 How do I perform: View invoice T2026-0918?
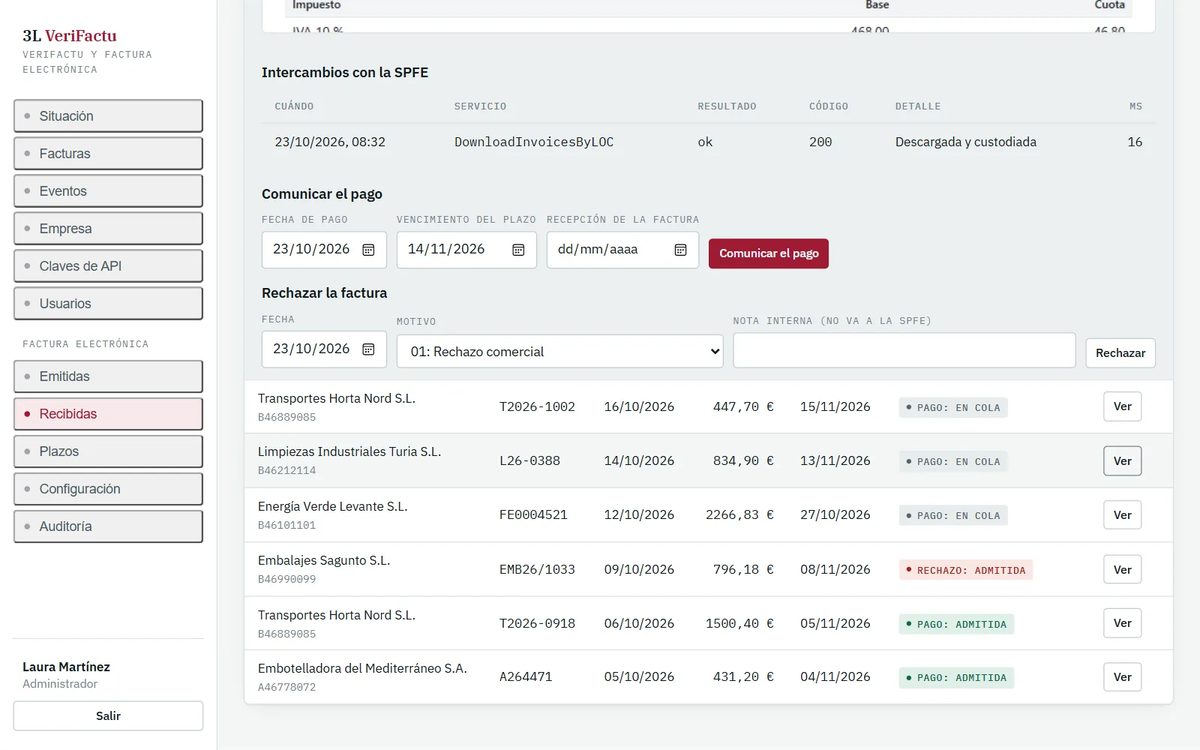coord(1122,623)
